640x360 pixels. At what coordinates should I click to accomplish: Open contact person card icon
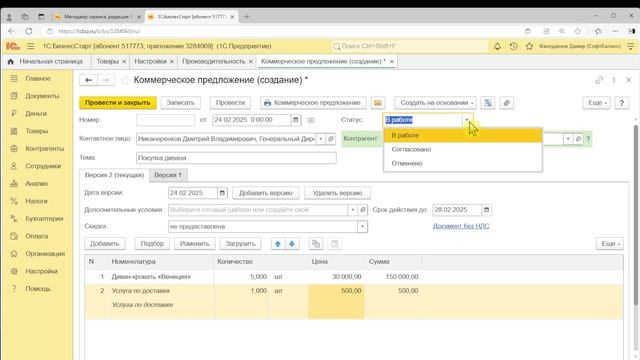coord(331,139)
